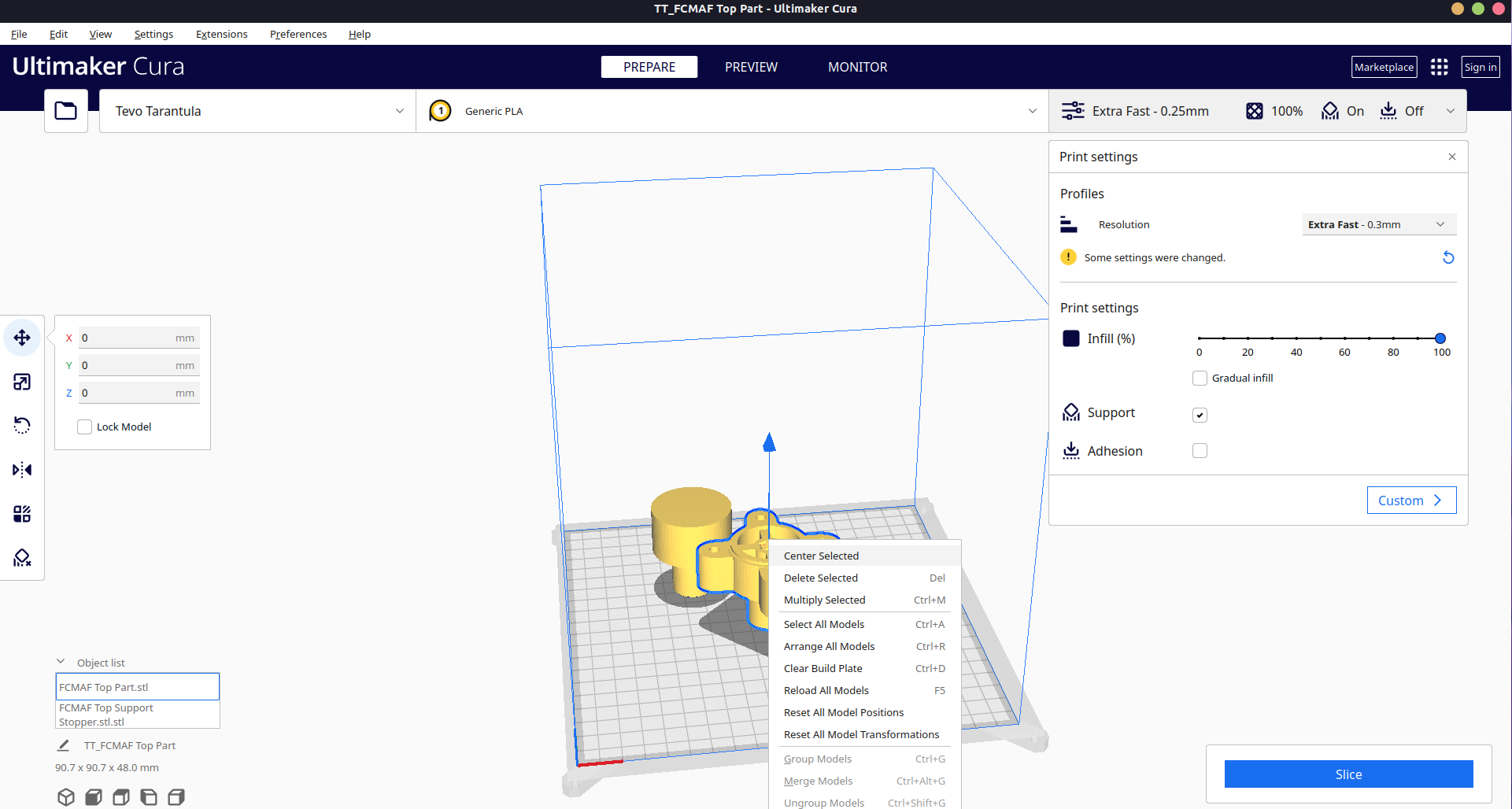Image resolution: width=1512 pixels, height=809 pixels.
Task: Click the Resolution layers icon
Action: click(x=1069, y=224)
